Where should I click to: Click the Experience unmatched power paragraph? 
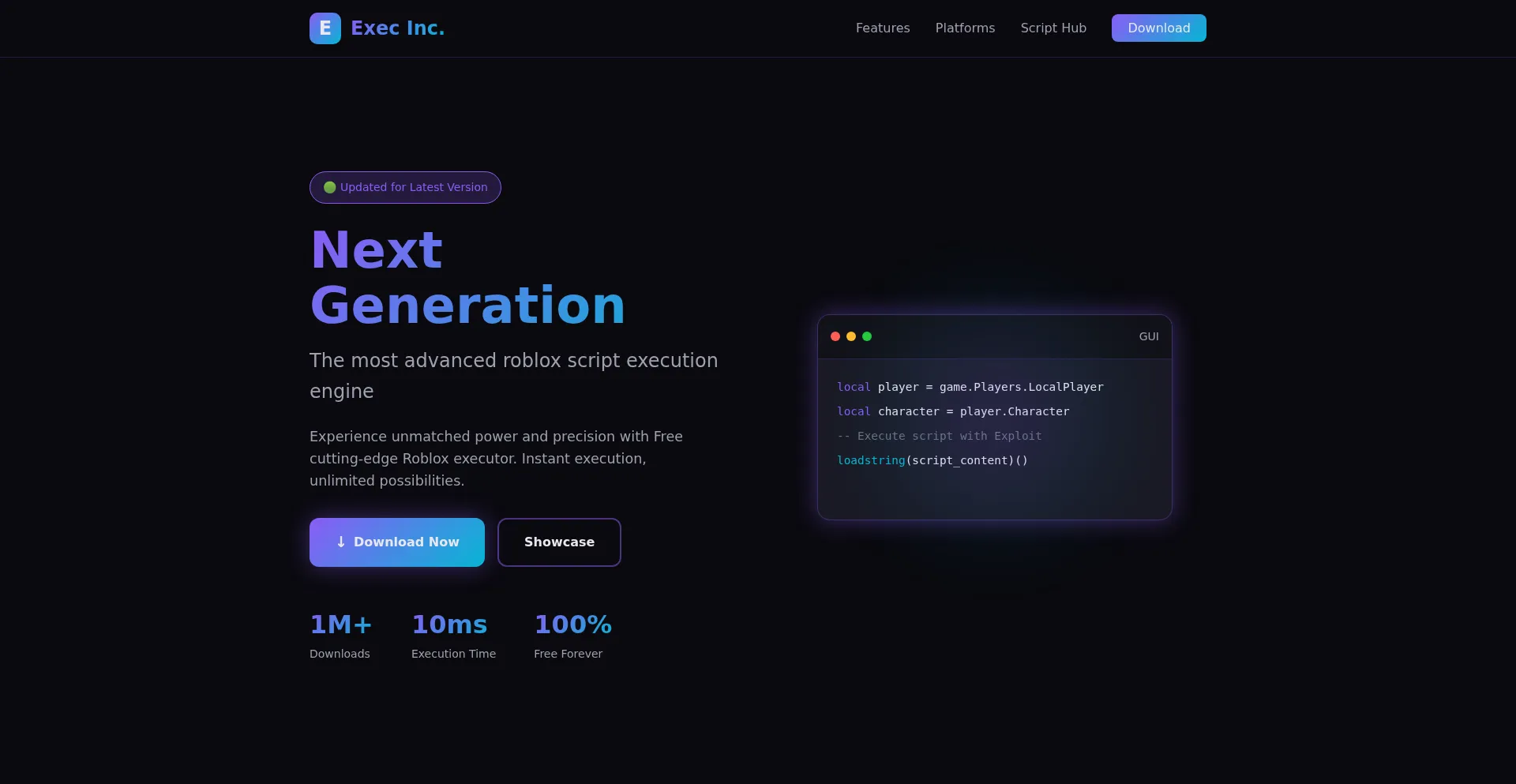[496, 459]
